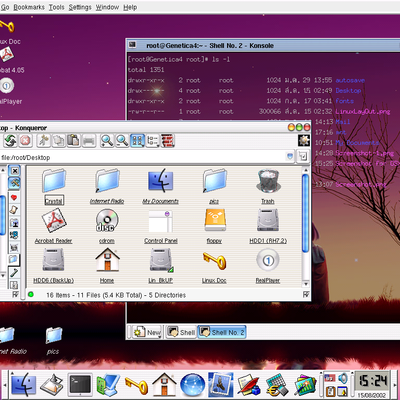
Task: Launch Acrobat Reader from the file view
Action: (x=54, y=226)
